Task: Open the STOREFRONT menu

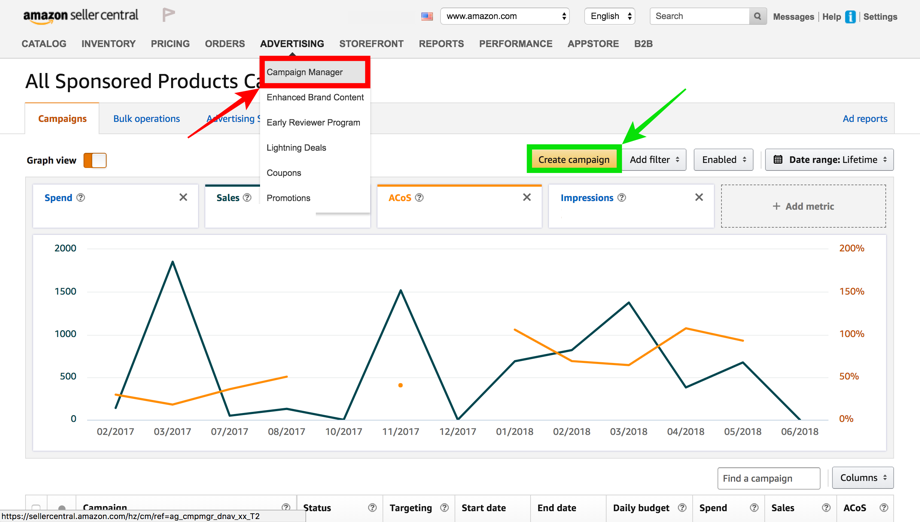Action: pyautogui.click(x=371, y=44)
